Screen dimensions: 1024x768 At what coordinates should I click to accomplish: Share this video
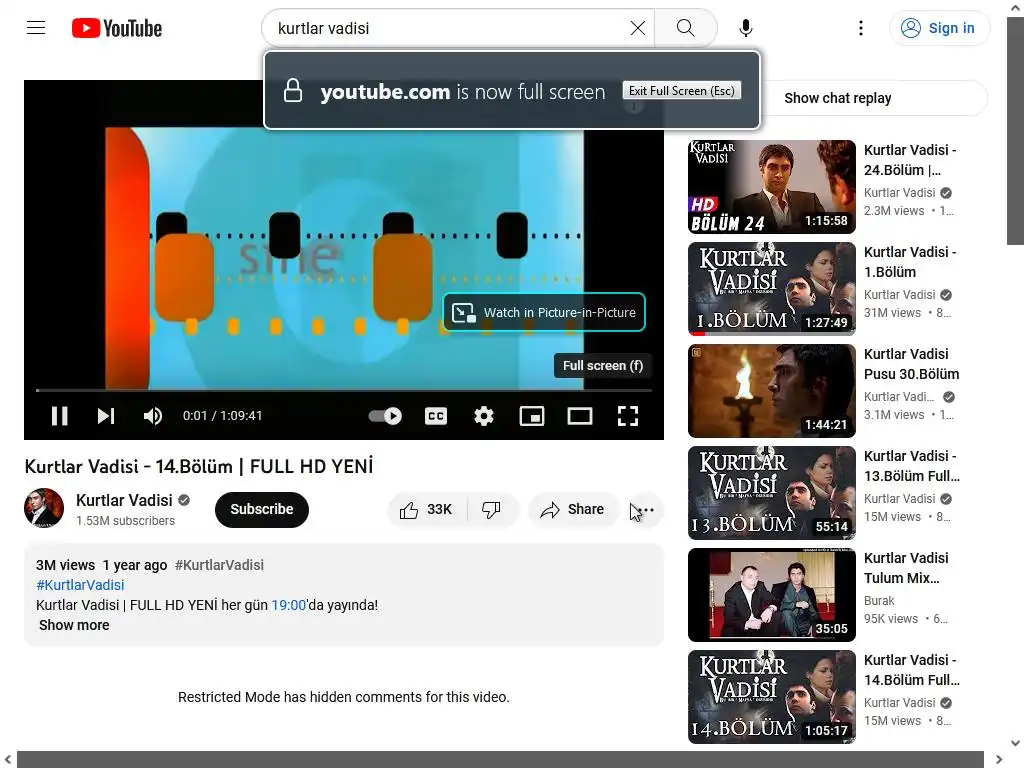[572, 509]
